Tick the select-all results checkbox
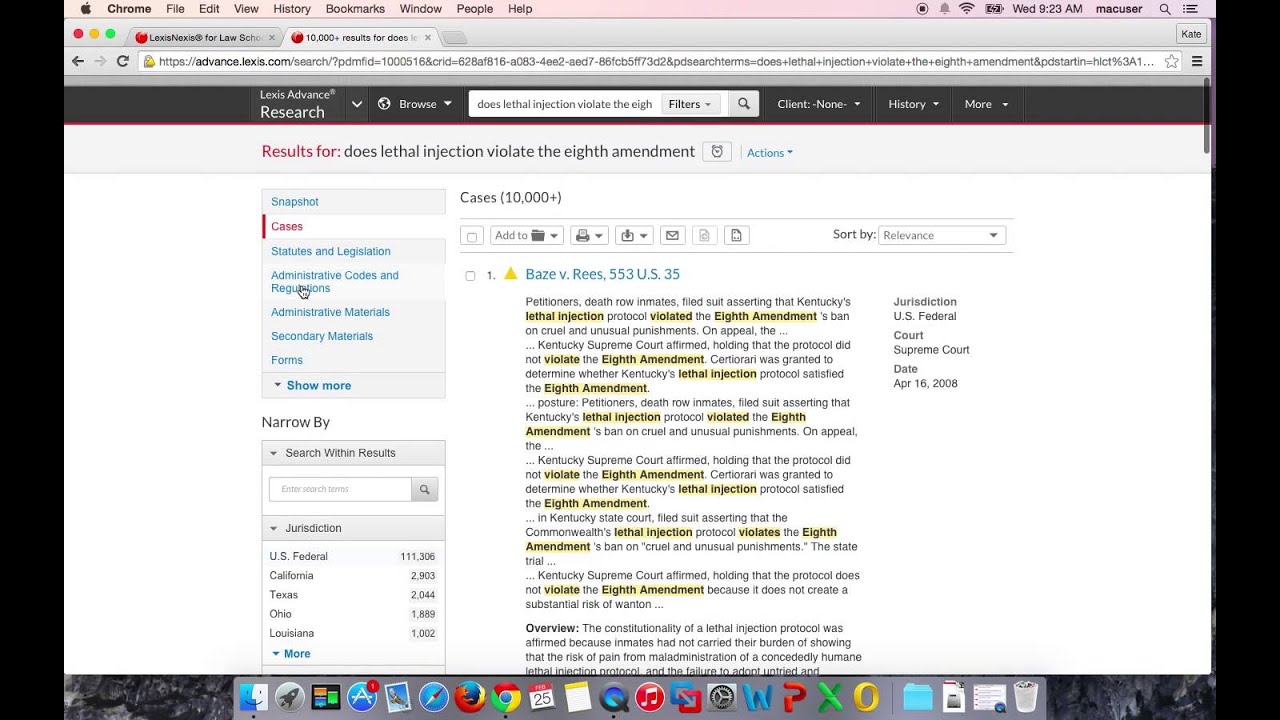 (x=472, y=236)
